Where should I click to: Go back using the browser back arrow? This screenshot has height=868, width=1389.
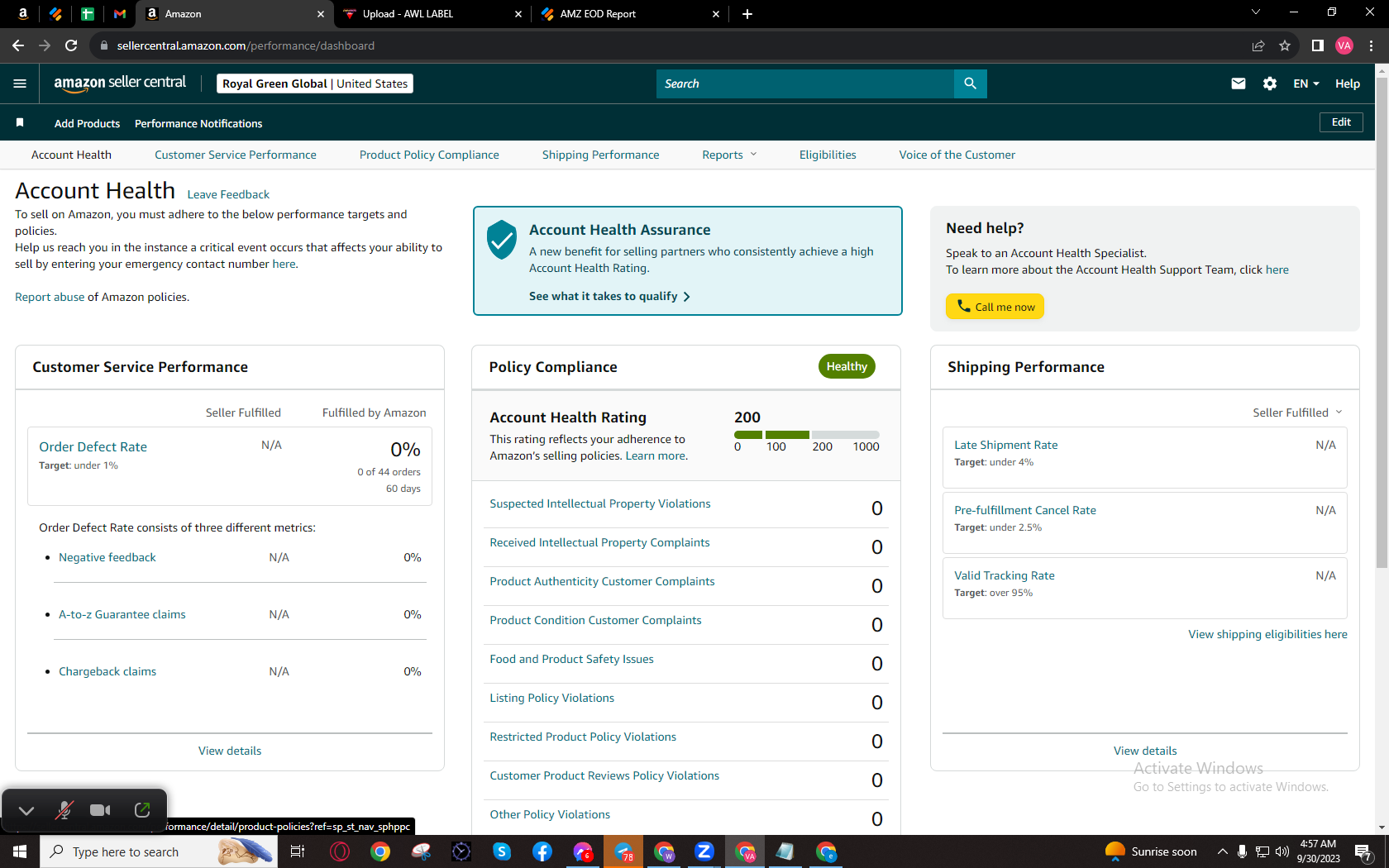click(18, 45)
